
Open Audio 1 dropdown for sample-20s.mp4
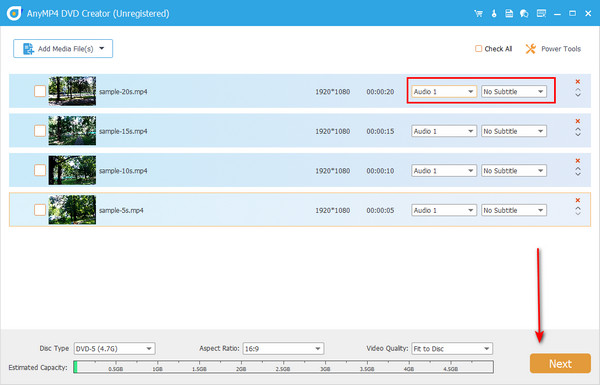pyautogui.click(x=444, y=91)
